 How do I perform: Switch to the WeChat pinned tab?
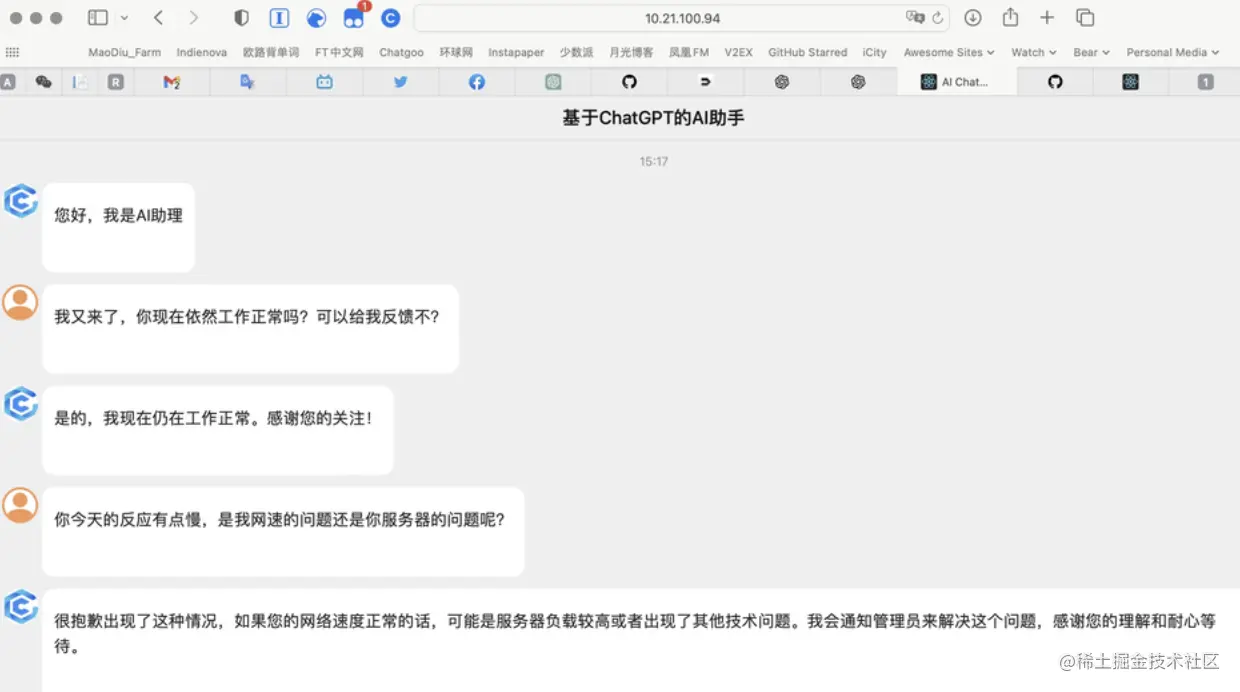(43, 82)
